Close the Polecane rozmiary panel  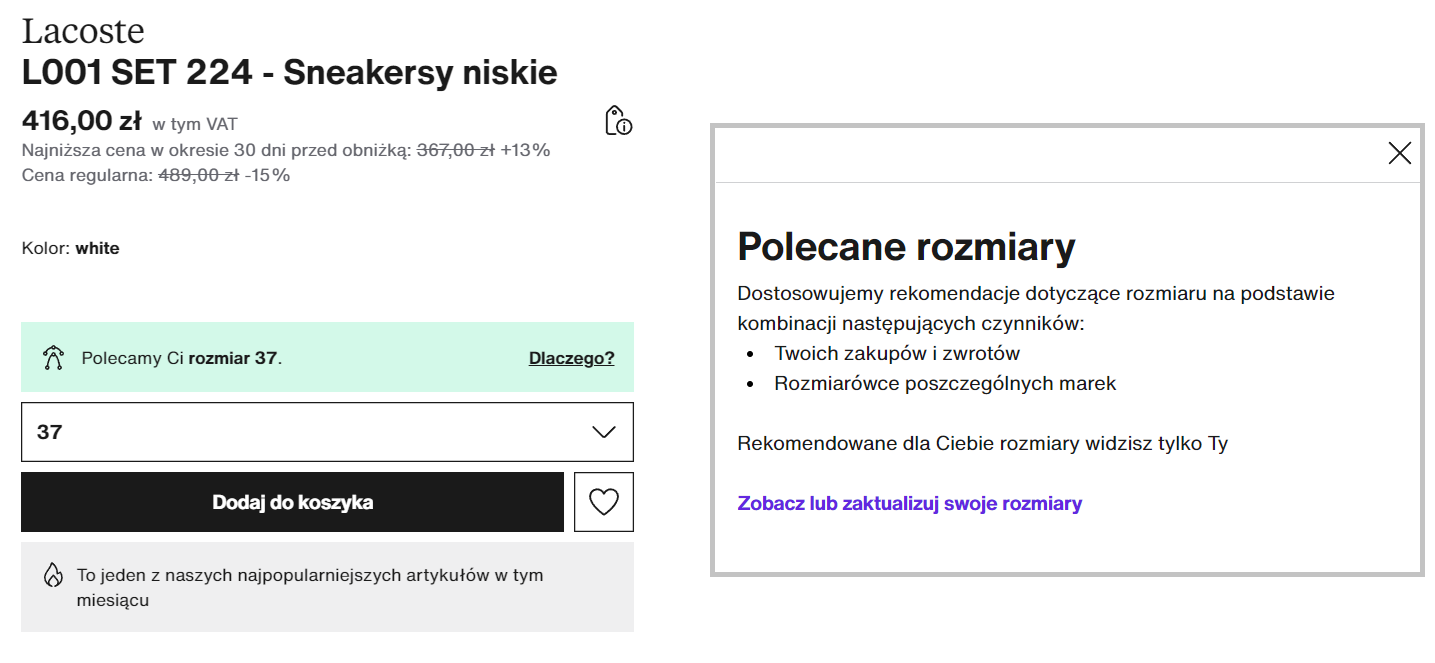[x=1399, y=153]
